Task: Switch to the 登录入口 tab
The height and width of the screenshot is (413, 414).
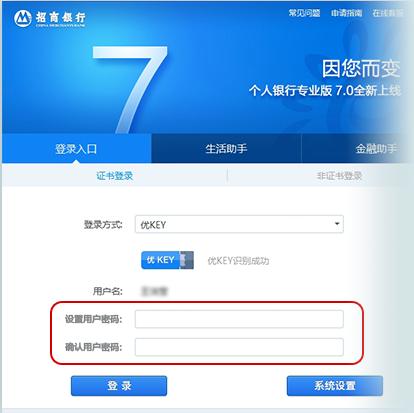Action: 76,148
